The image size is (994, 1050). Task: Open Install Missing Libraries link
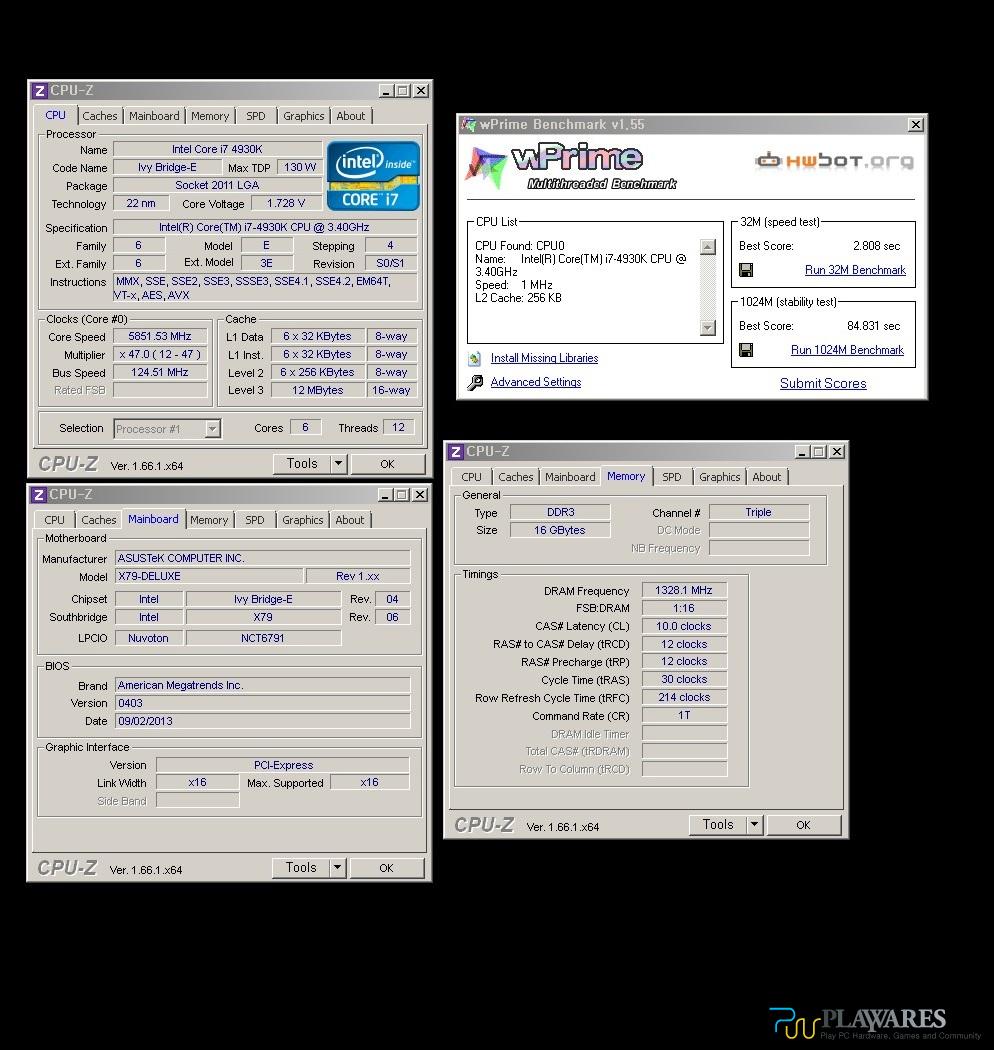544,358
